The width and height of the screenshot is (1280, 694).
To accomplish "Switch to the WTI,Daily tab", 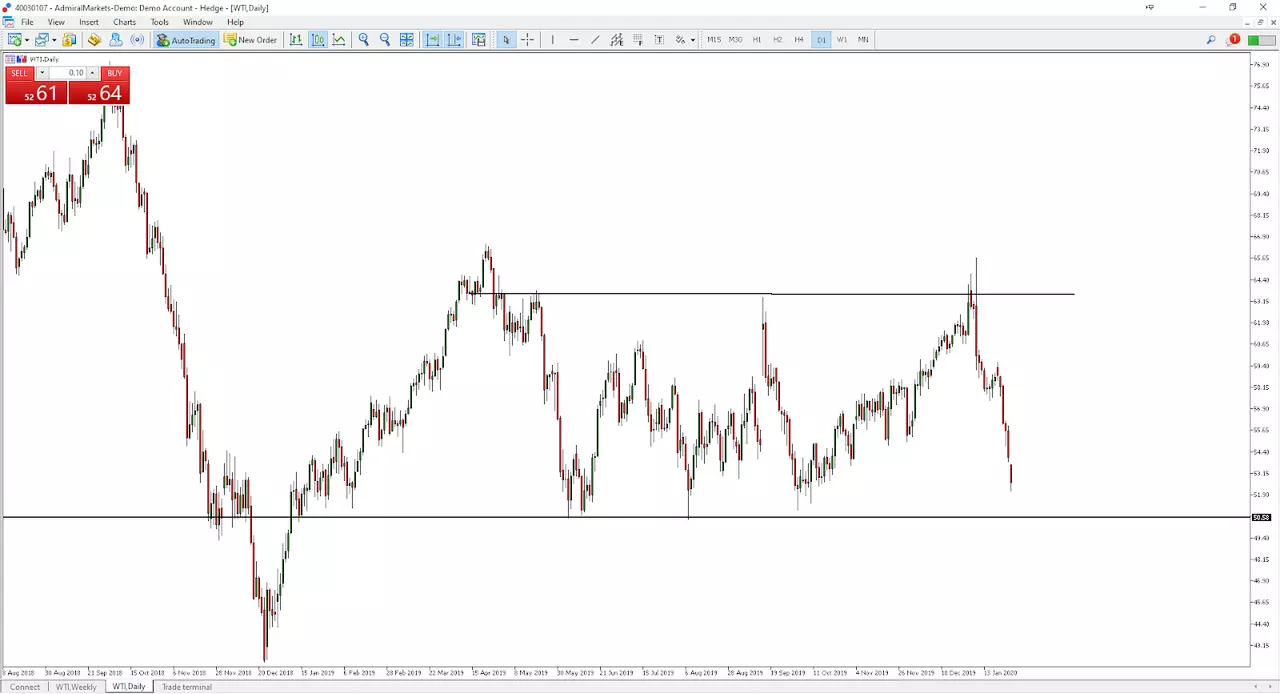I will tap(129, 687).
